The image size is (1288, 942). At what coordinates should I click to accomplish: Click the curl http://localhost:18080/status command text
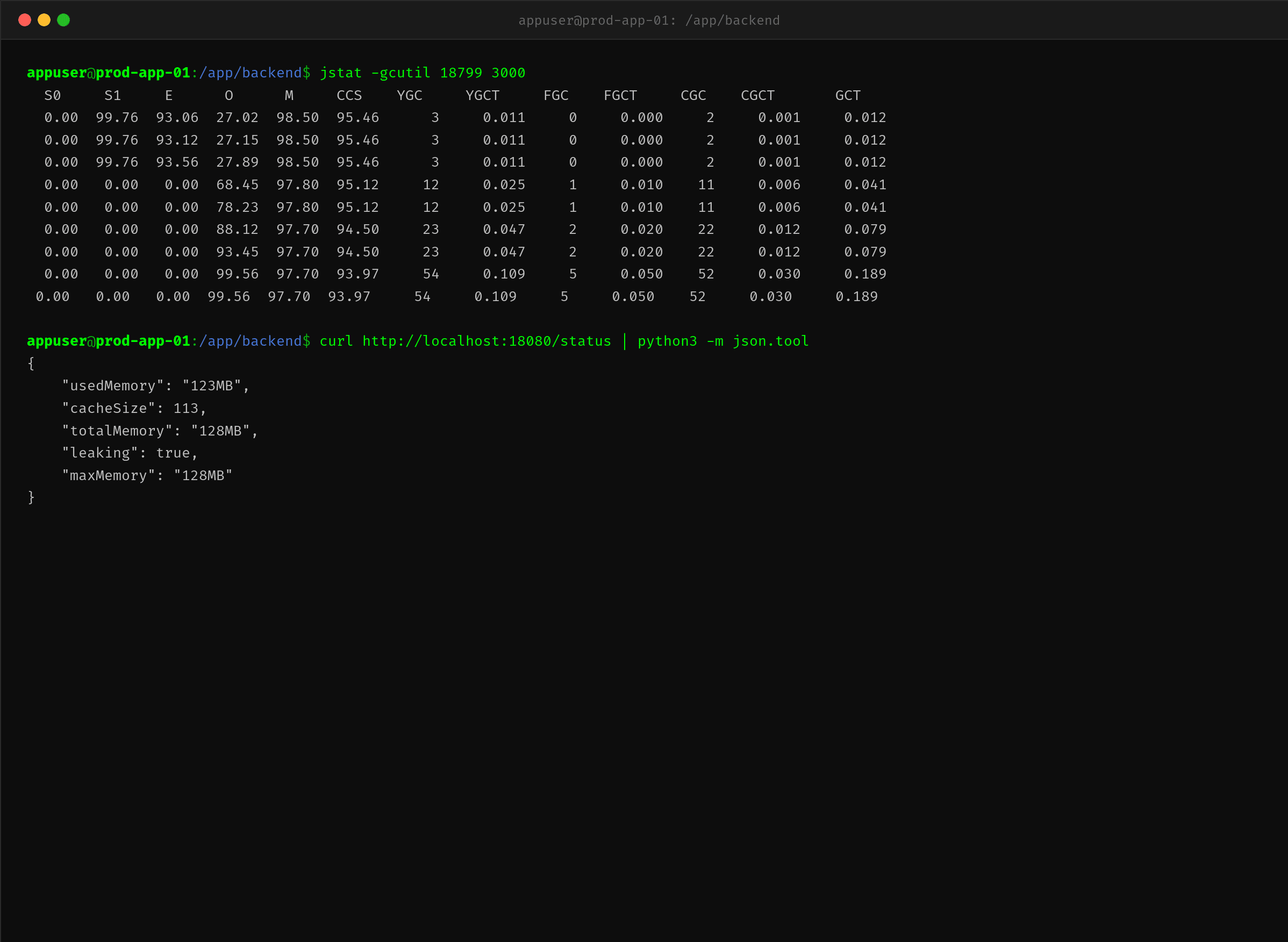click(465, 341)
